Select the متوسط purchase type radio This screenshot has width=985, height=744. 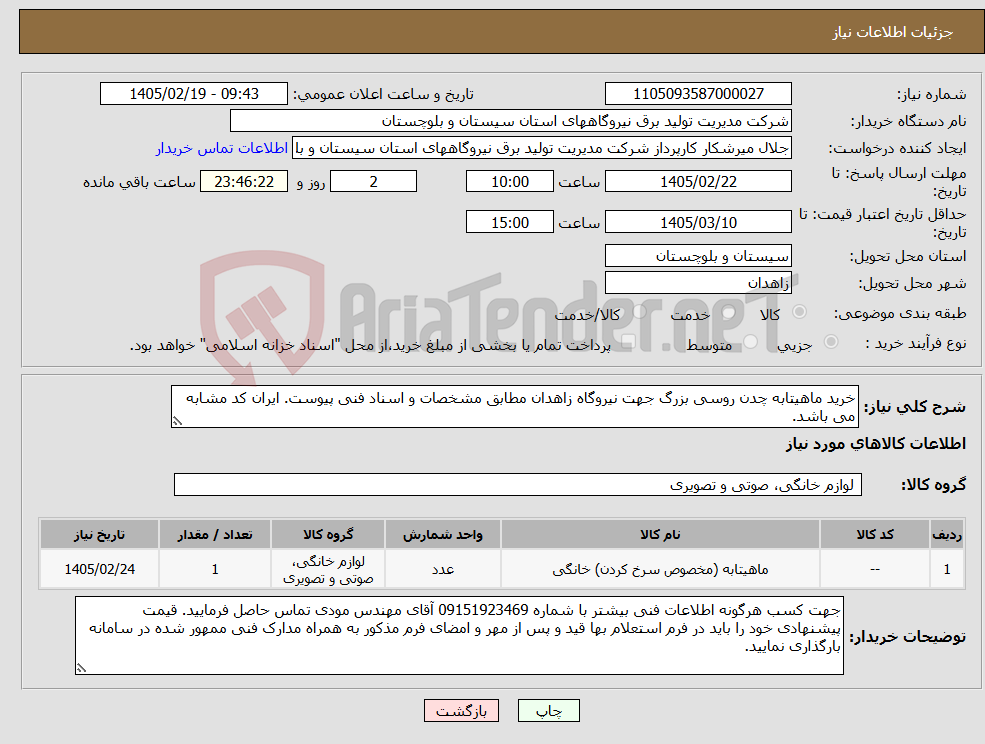click(750, 342)
